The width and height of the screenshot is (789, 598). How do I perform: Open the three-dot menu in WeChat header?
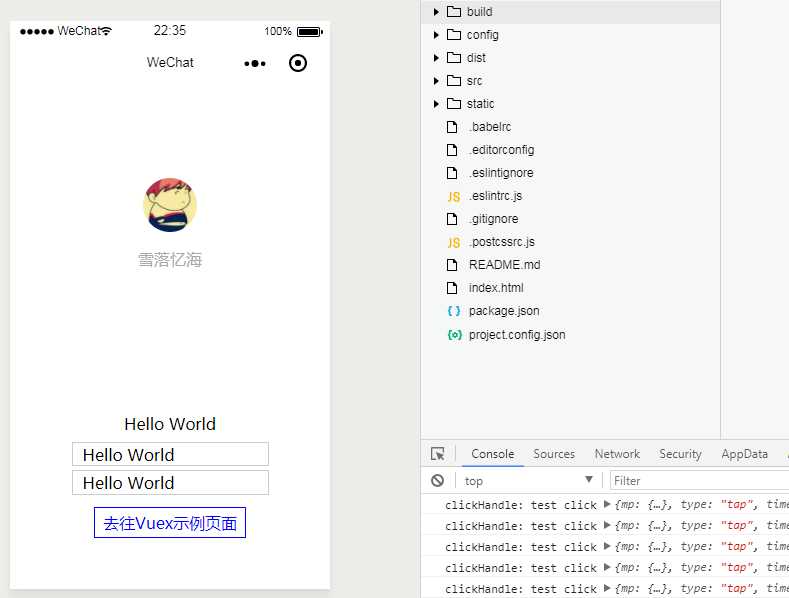click(255, 63)
